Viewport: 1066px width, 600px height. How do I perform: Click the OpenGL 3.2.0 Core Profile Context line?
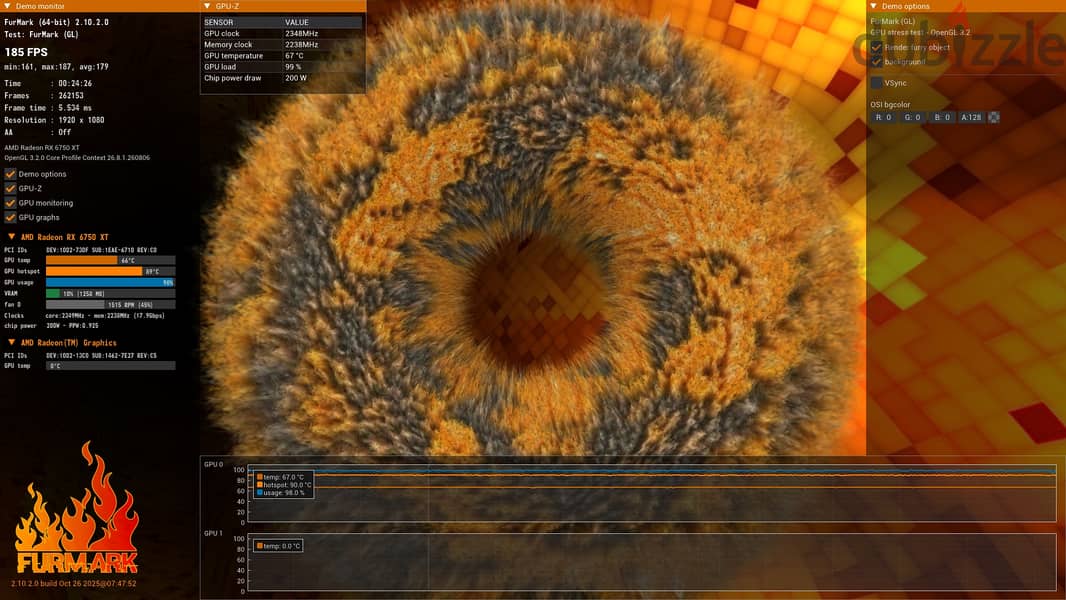pos(77,158)
